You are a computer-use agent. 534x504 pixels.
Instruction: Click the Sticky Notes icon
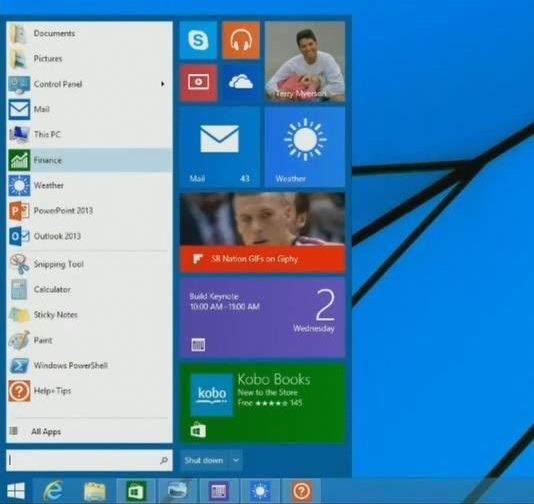[19, 315]
